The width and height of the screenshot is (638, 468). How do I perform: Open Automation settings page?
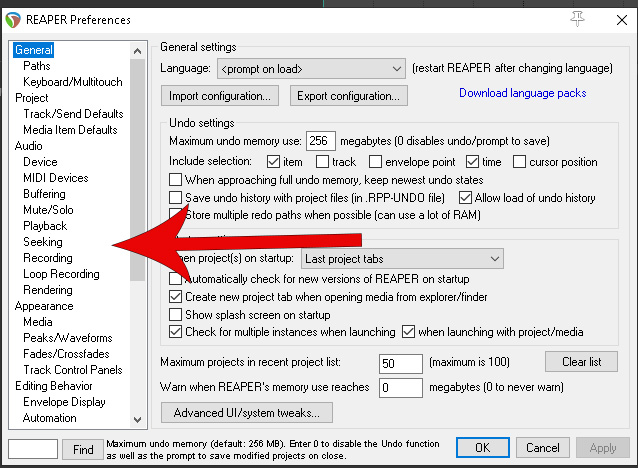coord(49,418)
